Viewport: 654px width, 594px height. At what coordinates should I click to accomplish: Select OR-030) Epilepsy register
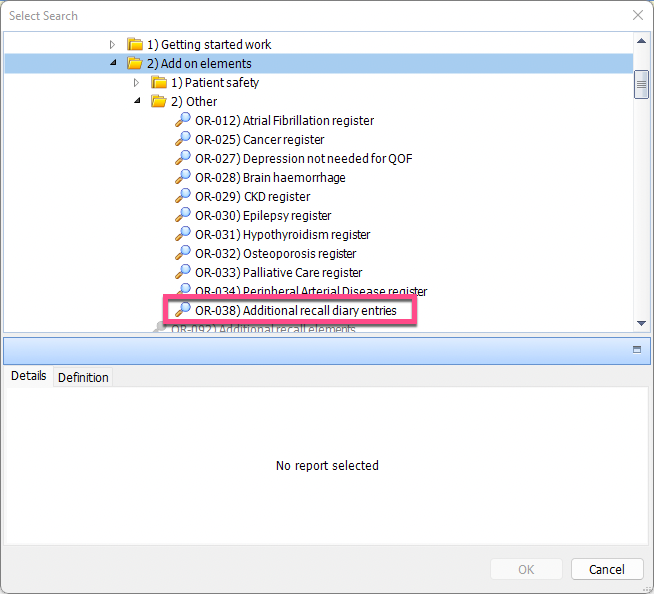click(x=263, y=216)
